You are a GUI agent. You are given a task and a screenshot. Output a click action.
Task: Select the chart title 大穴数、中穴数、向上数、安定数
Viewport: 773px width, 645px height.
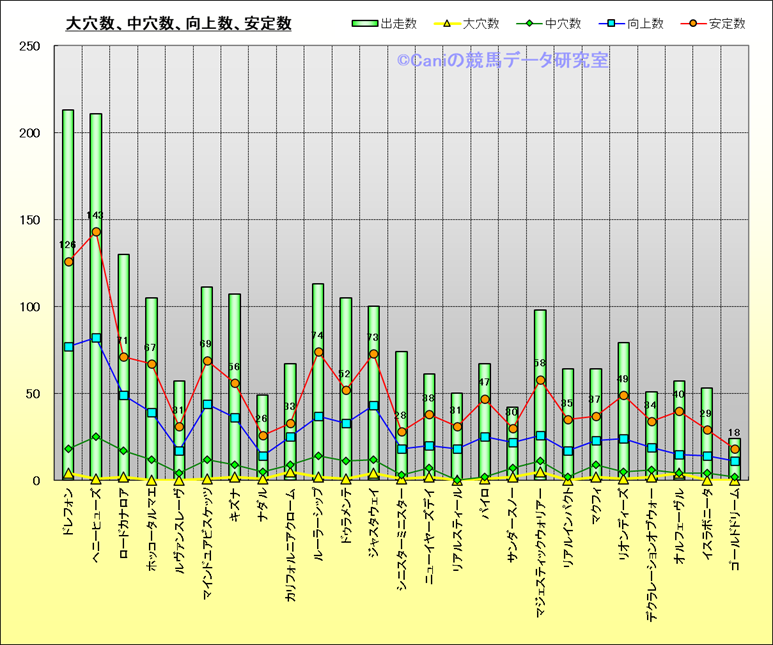point(178,23)
